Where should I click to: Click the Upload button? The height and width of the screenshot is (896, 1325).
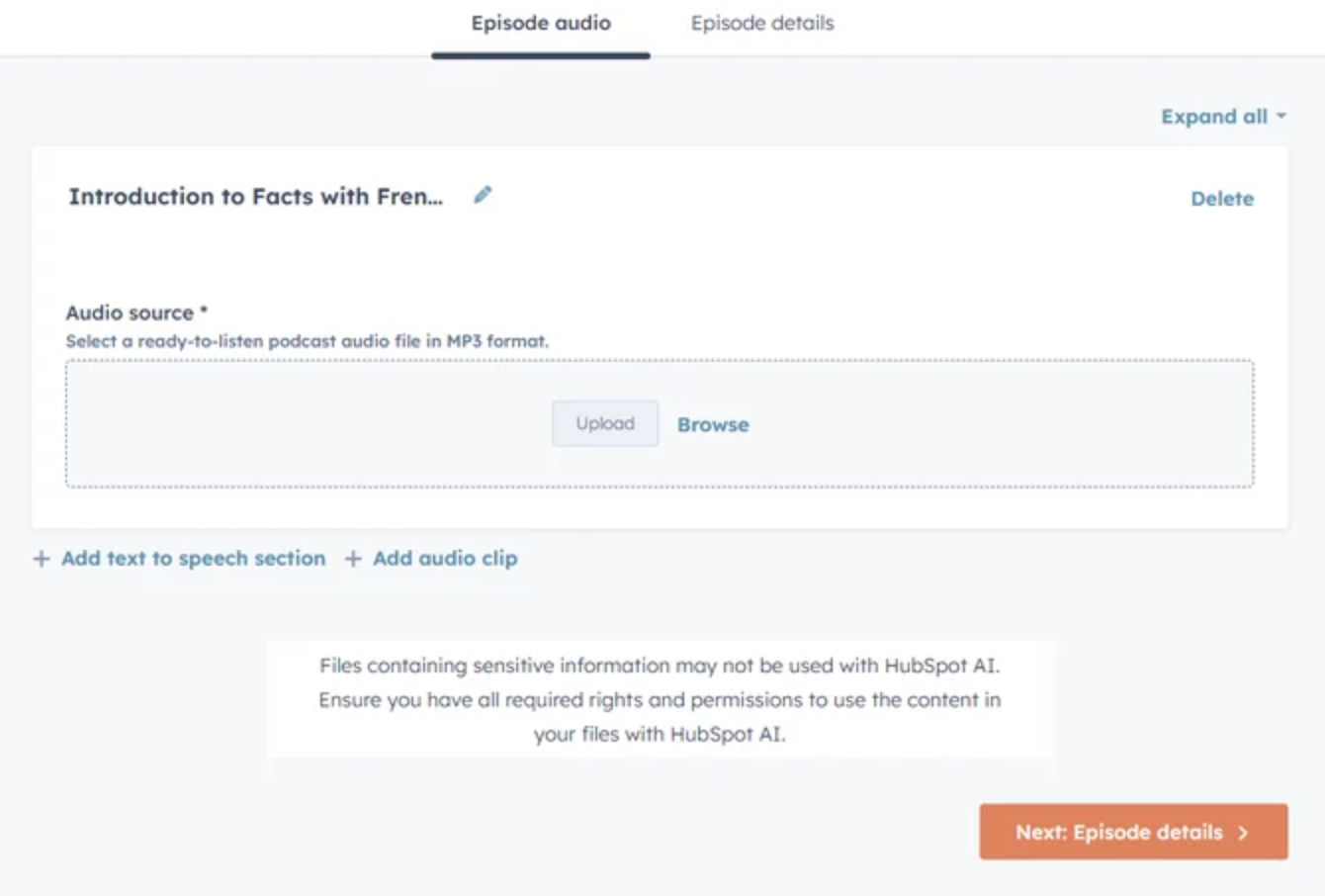pos(604,423)
